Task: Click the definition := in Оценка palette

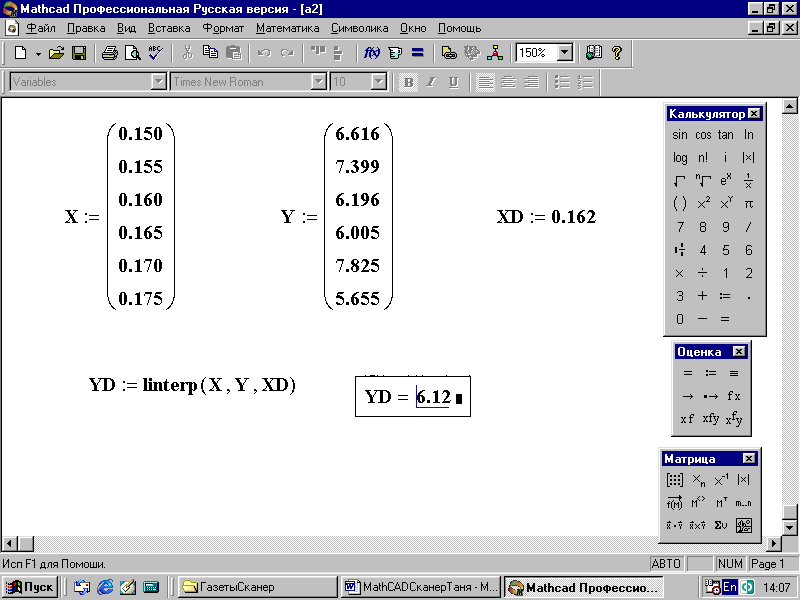Action: (x=711, y=373)
